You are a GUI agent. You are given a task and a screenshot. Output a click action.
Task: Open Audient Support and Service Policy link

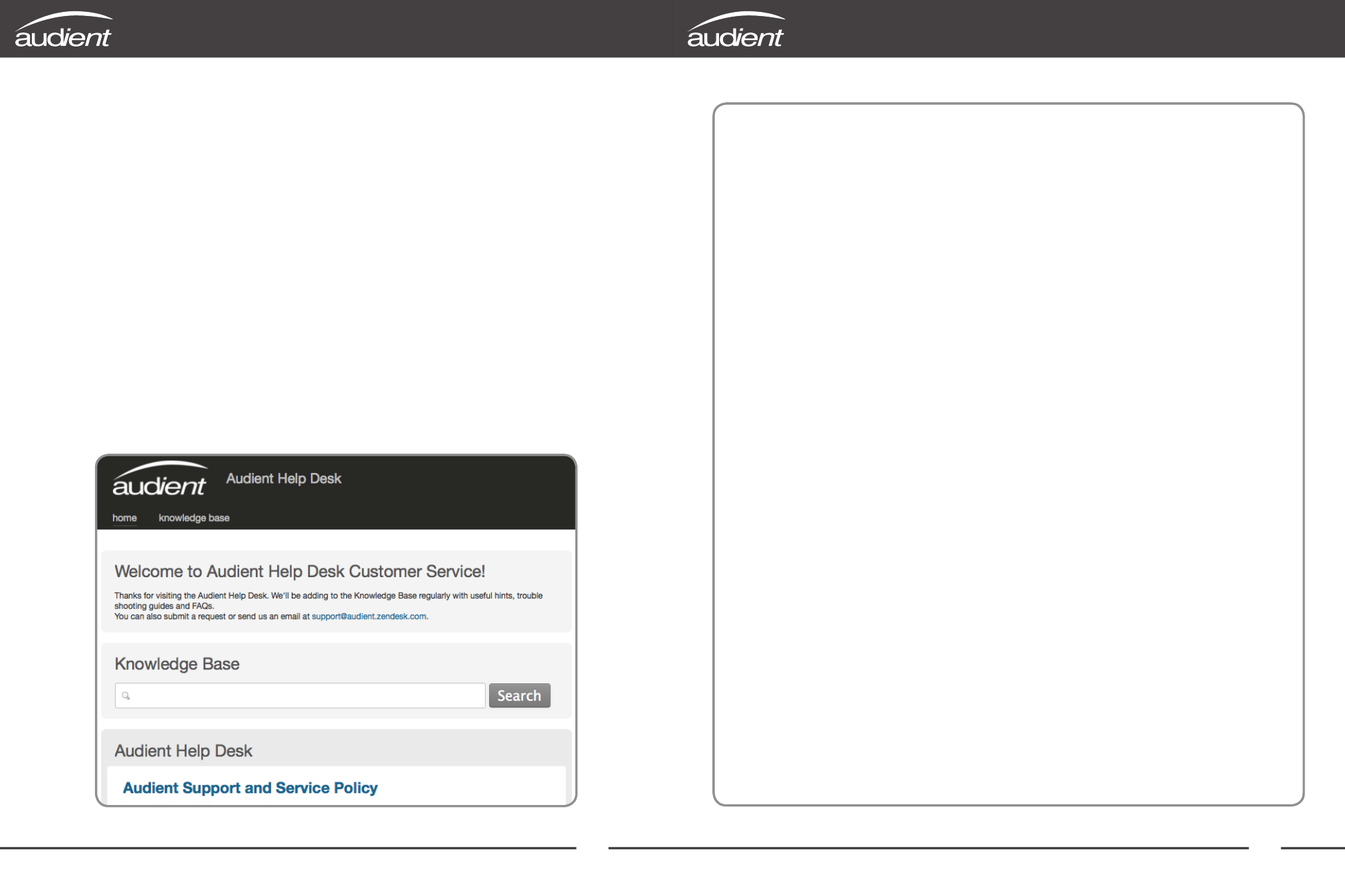click(250, 788)
